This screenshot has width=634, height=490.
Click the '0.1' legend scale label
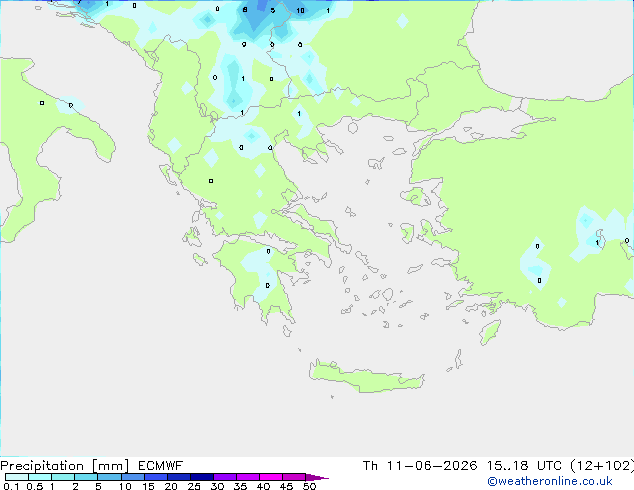(x=11, y=486)
